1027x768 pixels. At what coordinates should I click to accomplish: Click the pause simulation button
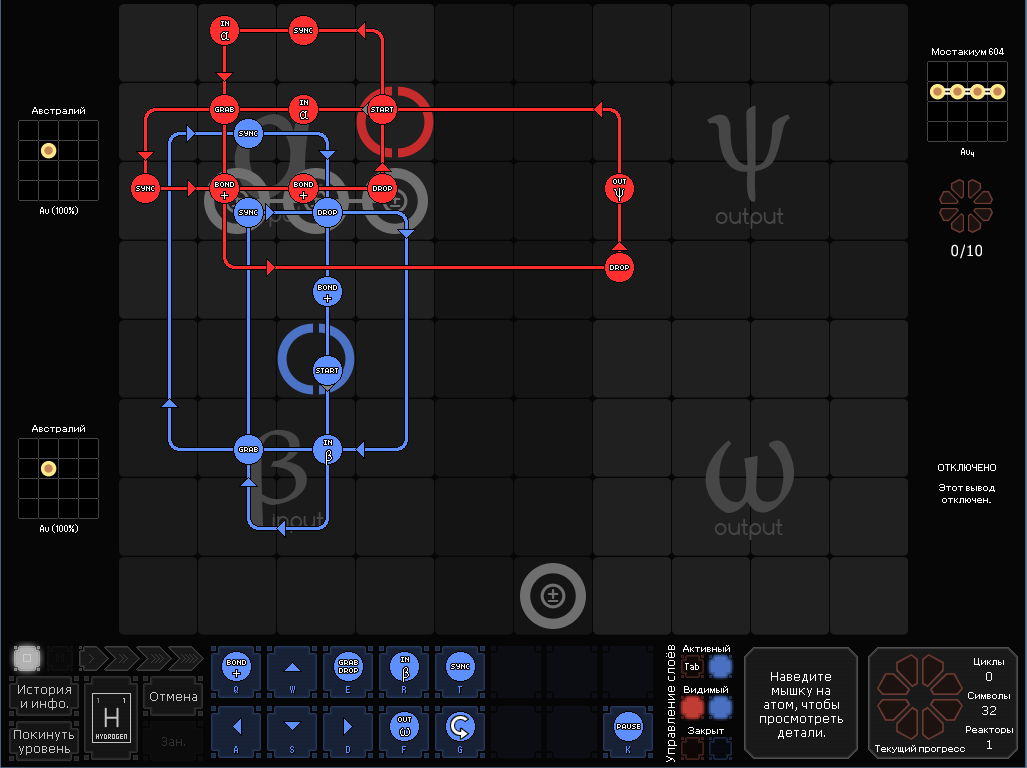(61, 658)
